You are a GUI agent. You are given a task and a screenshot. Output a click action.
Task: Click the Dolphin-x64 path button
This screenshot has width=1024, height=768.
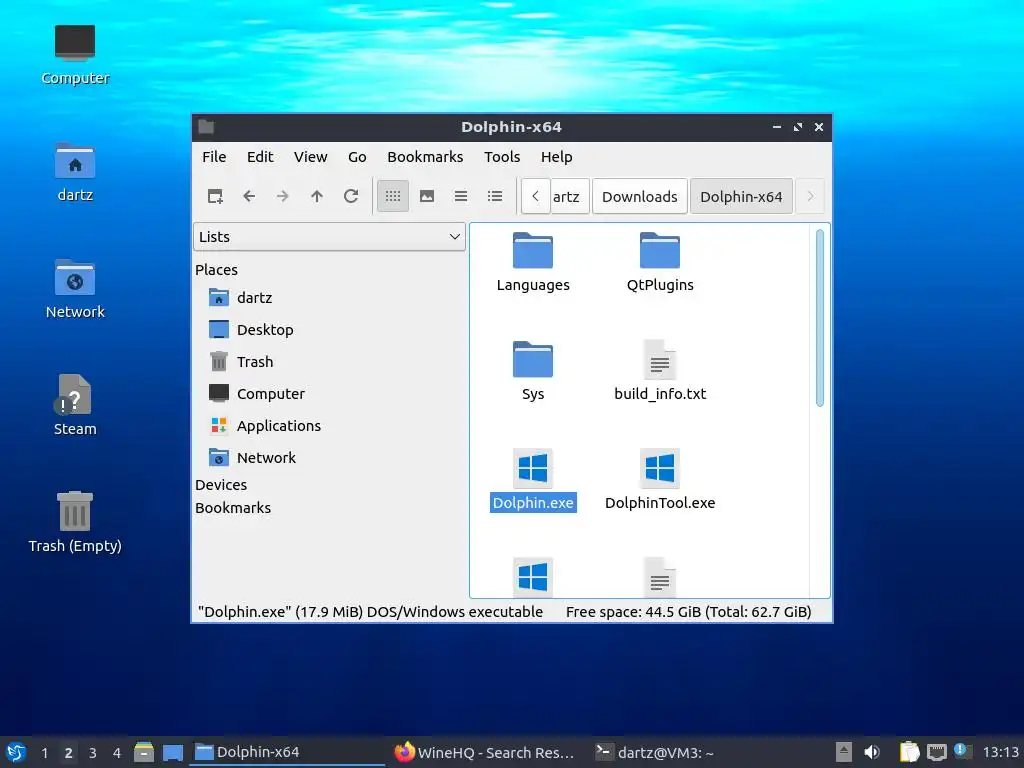coord(741,196)
